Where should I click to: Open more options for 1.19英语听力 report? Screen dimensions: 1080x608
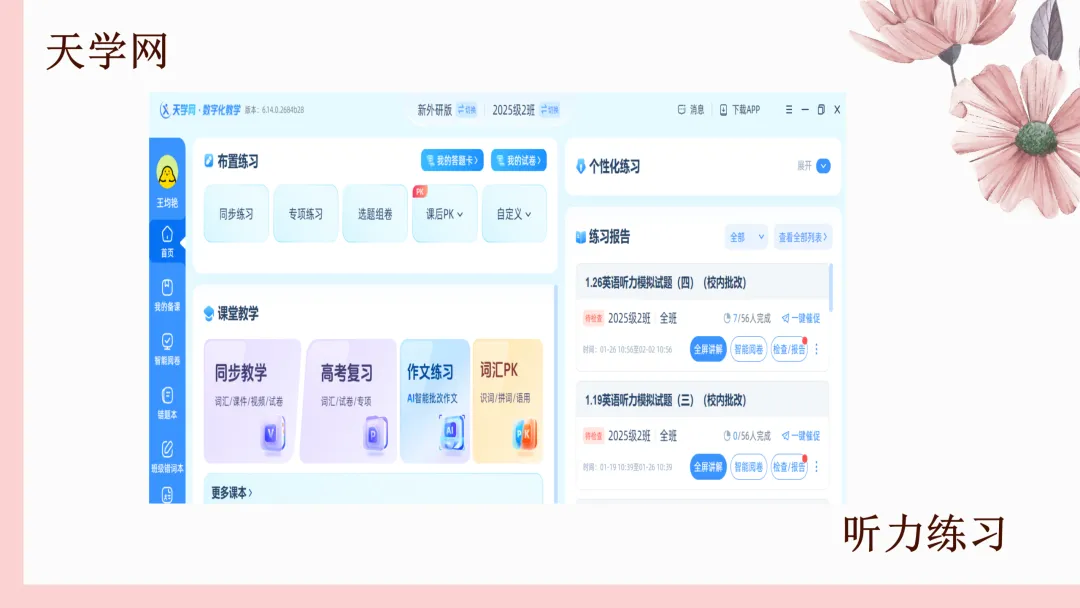(816, 467)
